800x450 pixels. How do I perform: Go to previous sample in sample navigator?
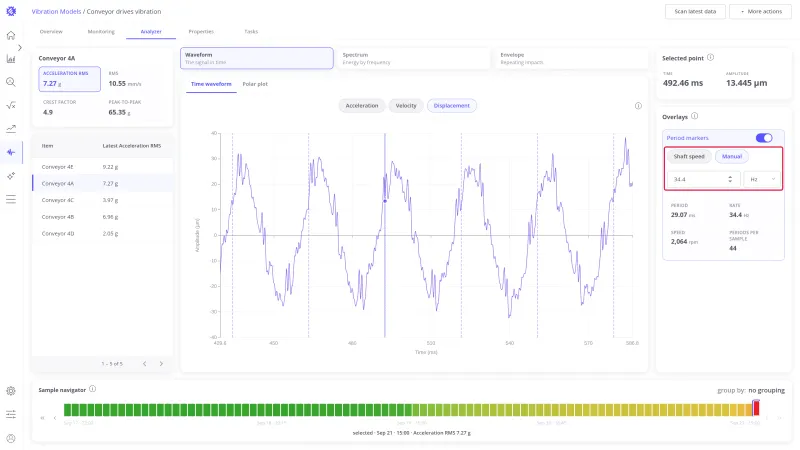55,418
